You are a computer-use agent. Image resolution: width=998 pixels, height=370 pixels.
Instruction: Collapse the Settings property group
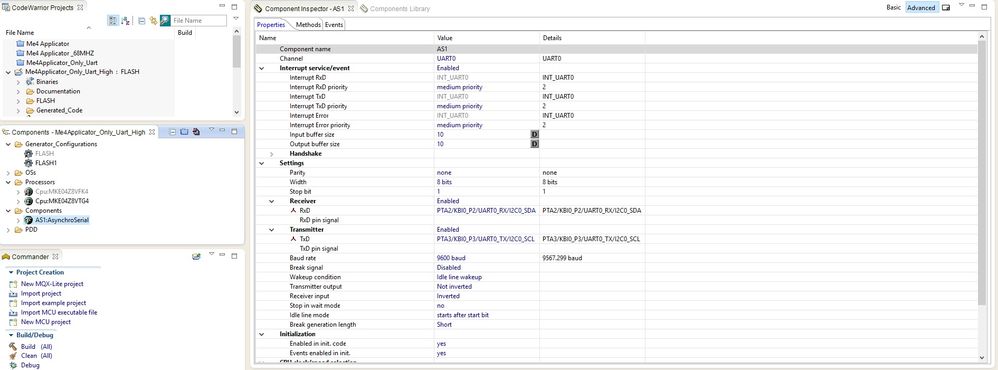pos(262,164)
